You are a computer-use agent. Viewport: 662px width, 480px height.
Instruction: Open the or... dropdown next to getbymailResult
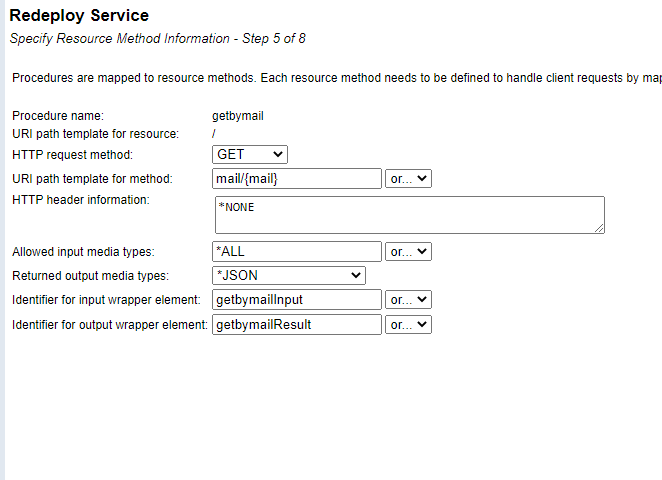(408, 324)
